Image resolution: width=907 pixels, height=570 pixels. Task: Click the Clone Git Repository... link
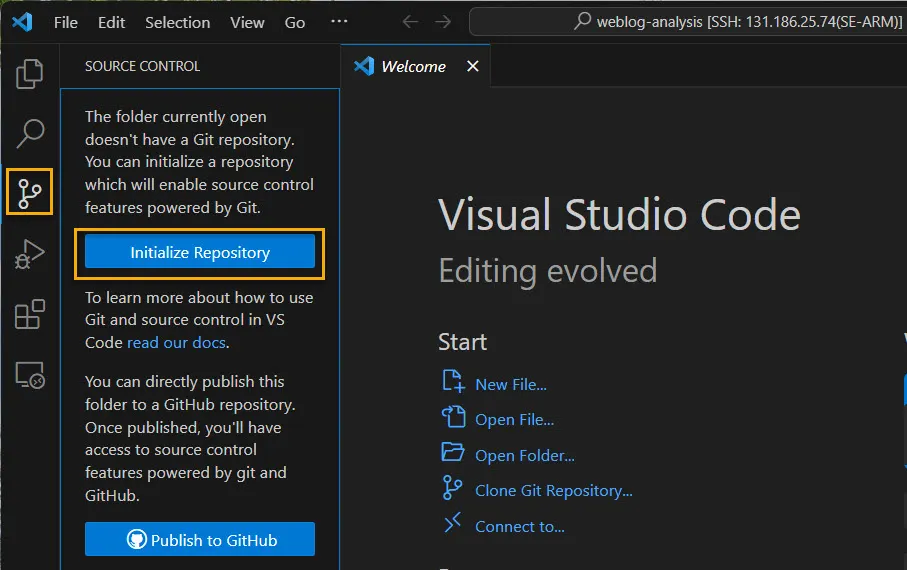(x=554, y=491)
